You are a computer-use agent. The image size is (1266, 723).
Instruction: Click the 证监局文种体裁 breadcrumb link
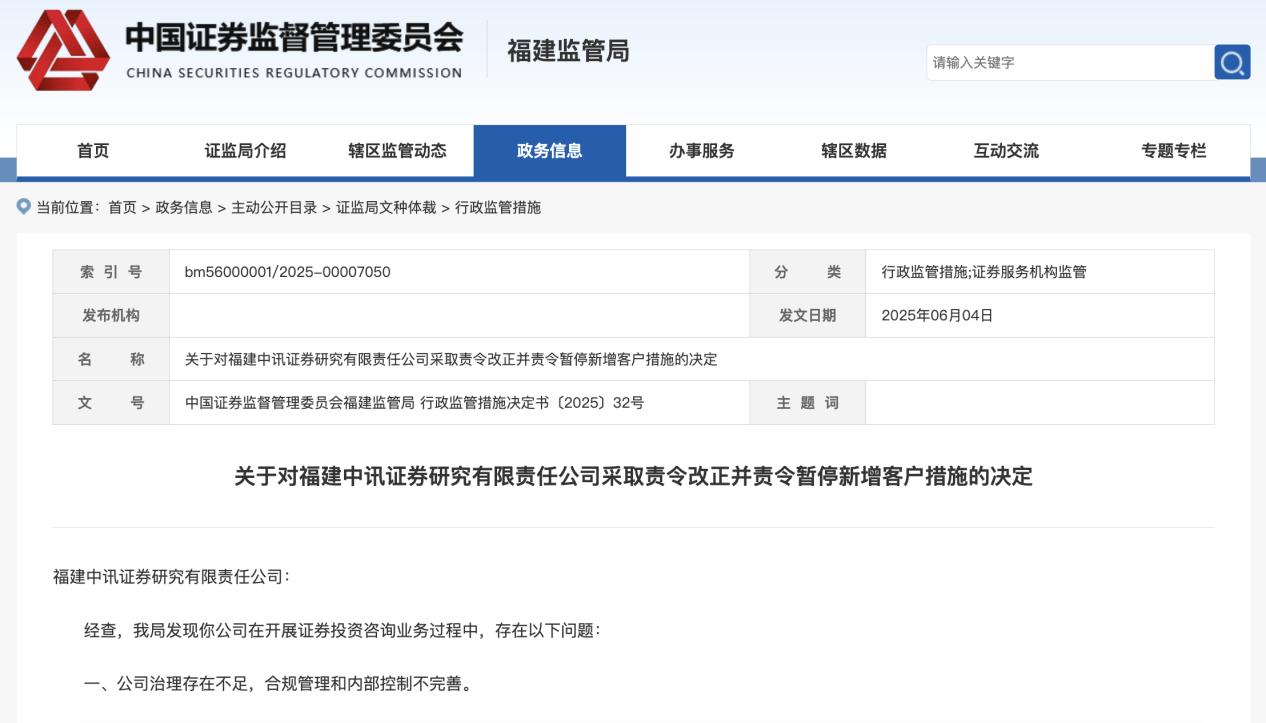coord(386,207)
